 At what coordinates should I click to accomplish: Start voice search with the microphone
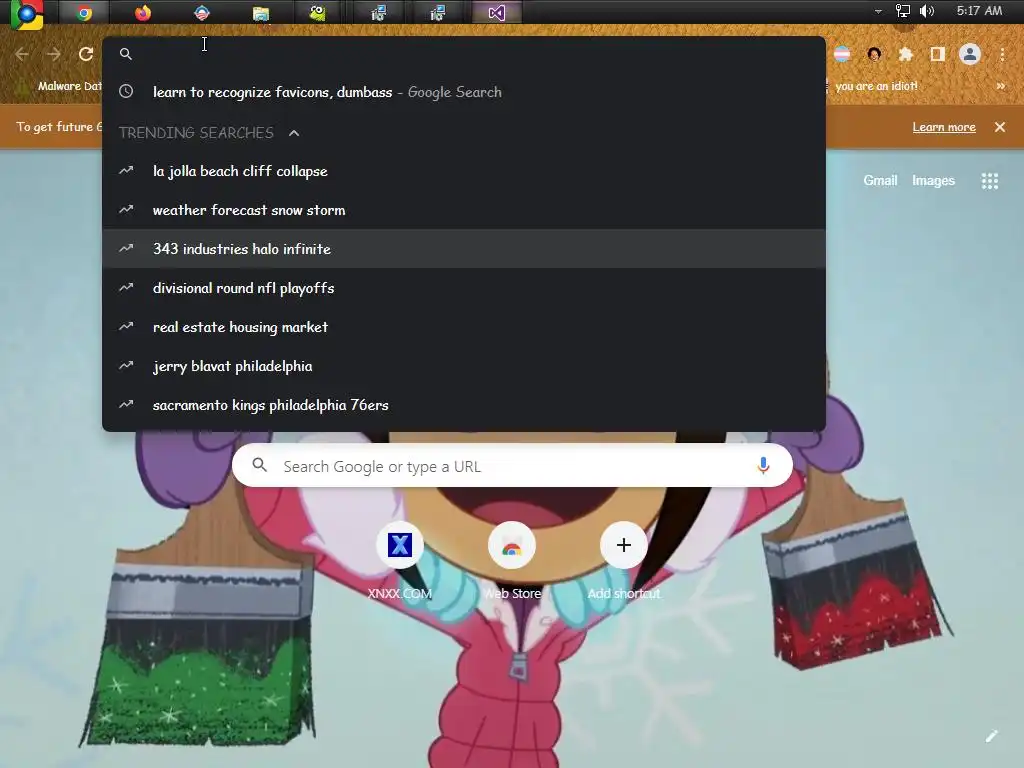click(763, 465)
